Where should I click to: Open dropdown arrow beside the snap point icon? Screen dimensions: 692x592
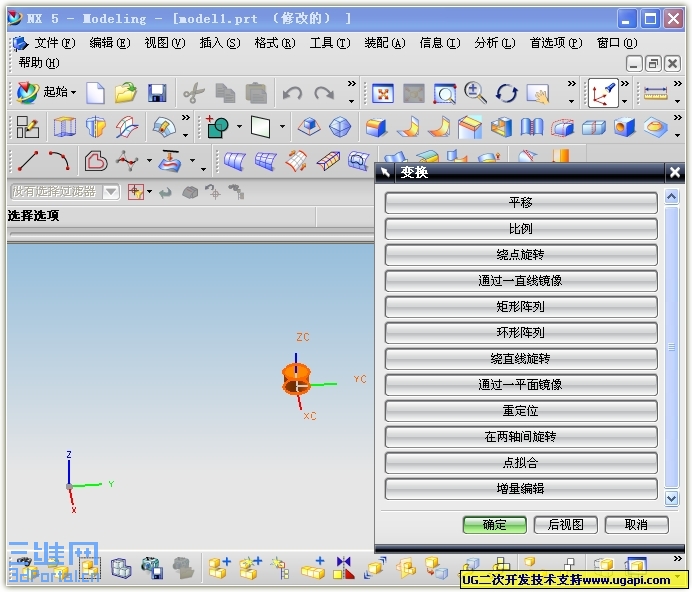point(150,192)
